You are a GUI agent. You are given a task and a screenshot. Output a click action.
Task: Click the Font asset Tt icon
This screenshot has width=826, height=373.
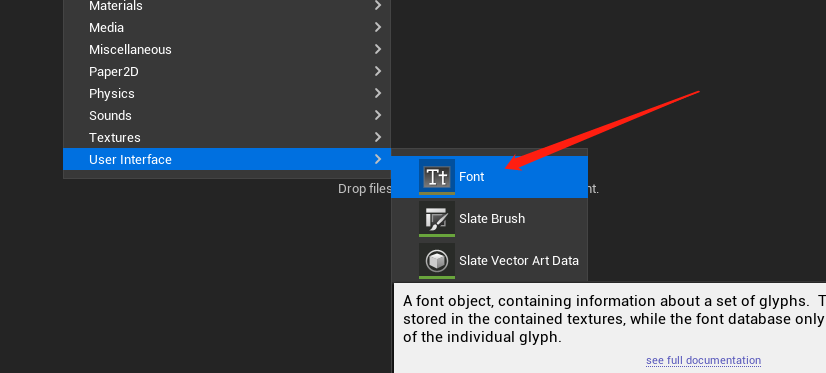click(x=437, y=176)
